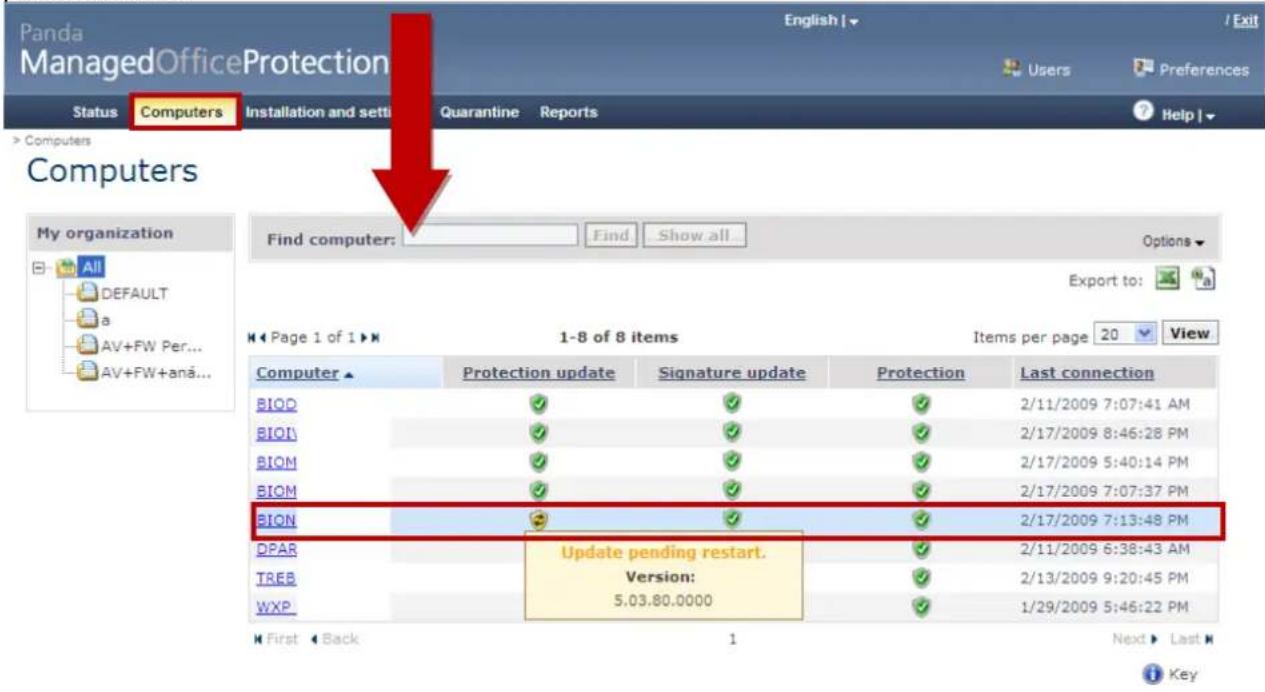Export the list as CSV text file

coord(1203,276)
